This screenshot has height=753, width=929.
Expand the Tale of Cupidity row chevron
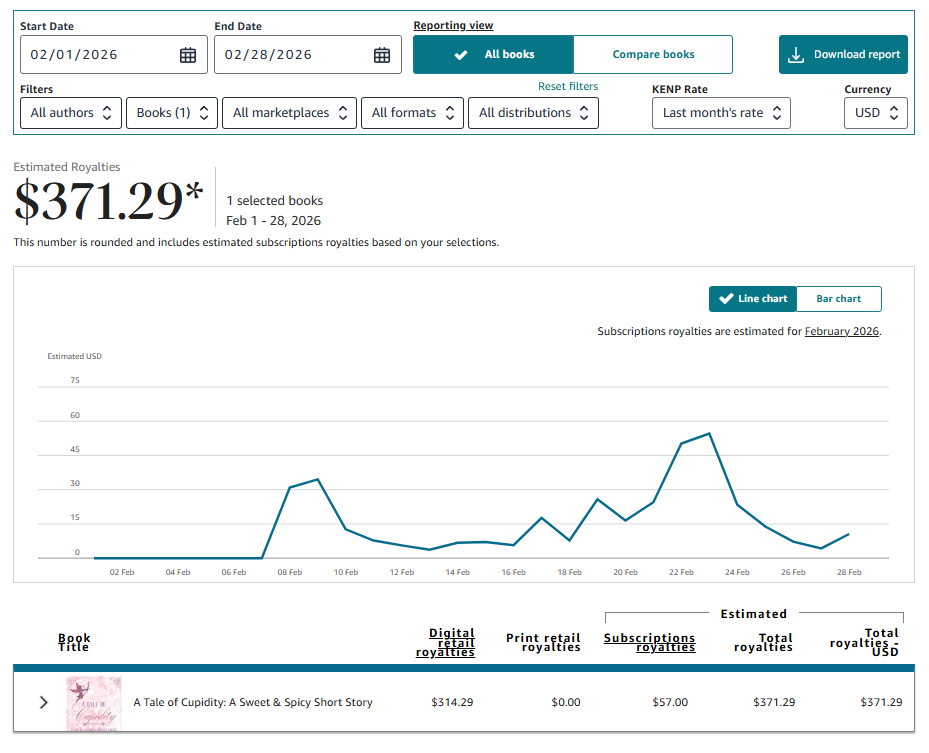pos(43,702)
